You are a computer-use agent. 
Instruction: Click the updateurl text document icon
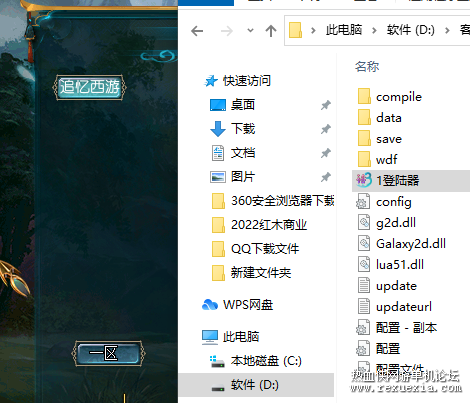364,306
